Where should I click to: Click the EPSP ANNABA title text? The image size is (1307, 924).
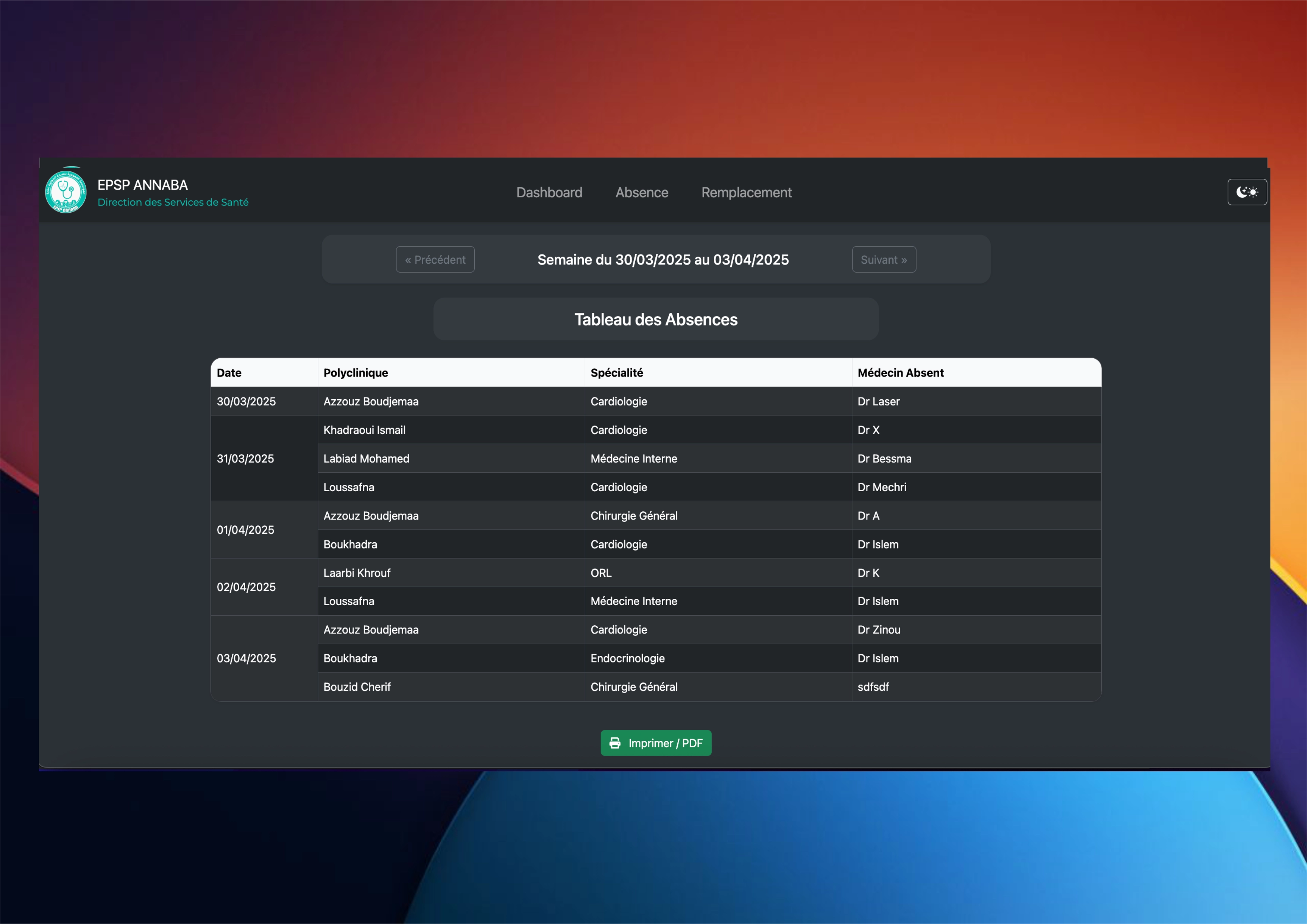(x=142, y=185)
